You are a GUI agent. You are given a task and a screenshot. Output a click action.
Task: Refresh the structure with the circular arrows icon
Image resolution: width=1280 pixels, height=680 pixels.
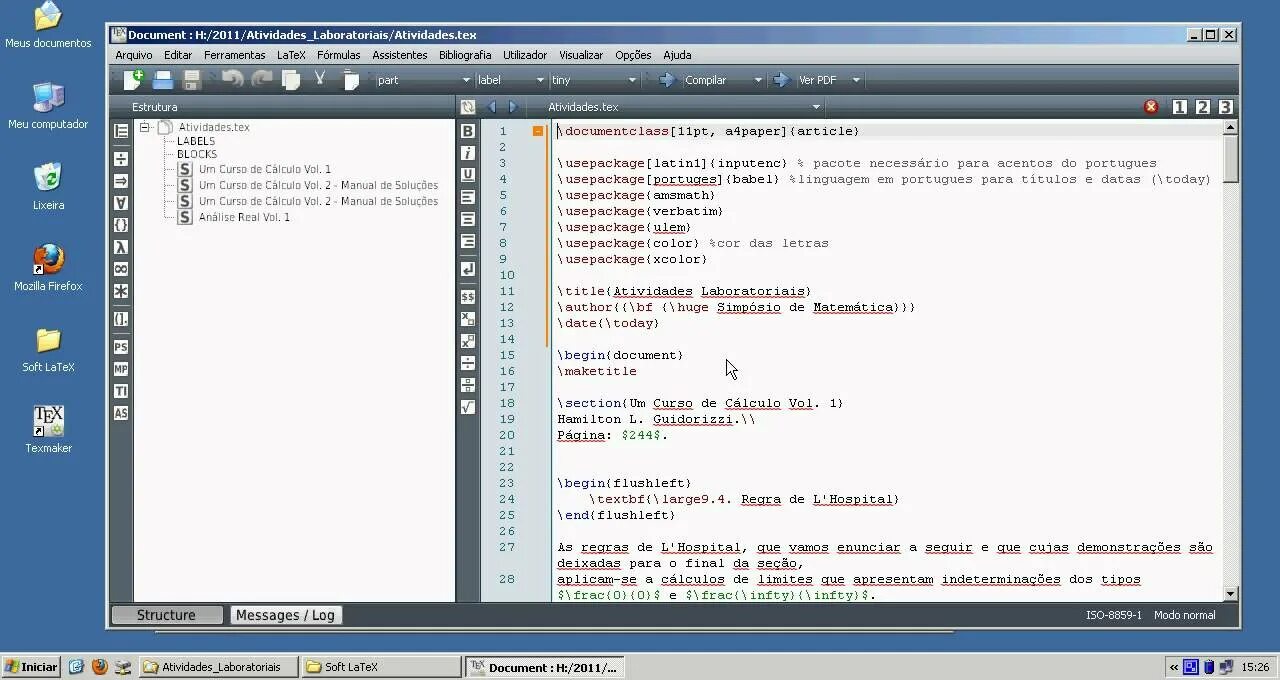tap(467, 107)
